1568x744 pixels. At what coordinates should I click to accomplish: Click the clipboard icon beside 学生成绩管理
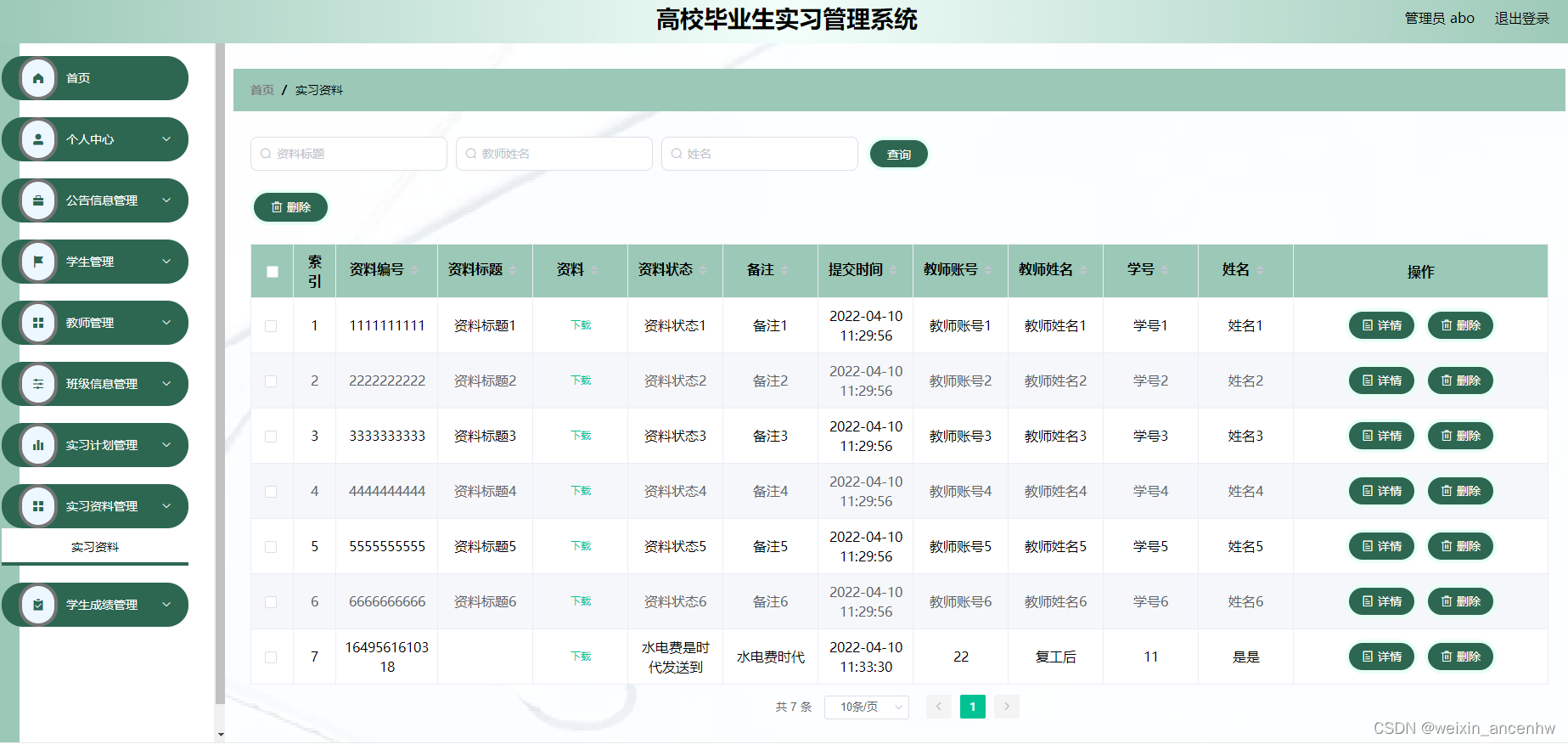click(x=38, y=605)
